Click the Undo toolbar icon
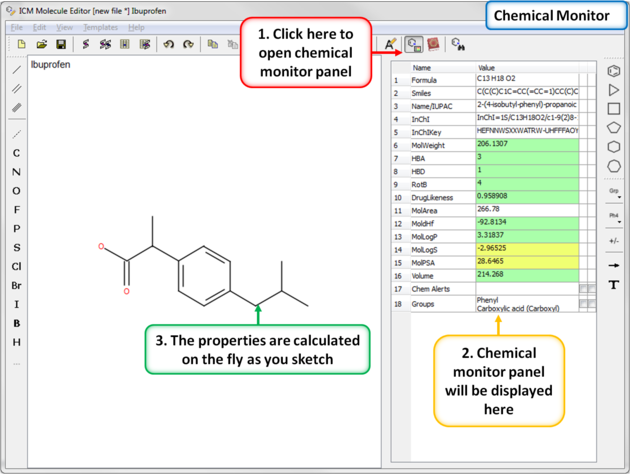Image resolution: width=630 pixels, height=474 pixels. [x=168, y=45]
